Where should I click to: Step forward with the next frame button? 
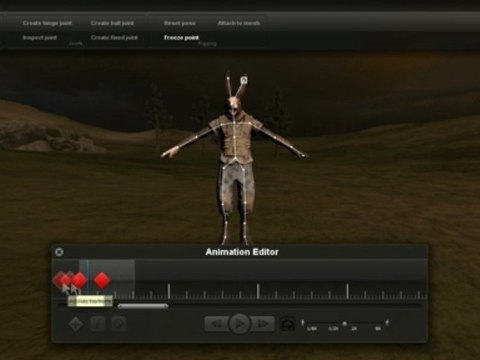click(262, 324)
